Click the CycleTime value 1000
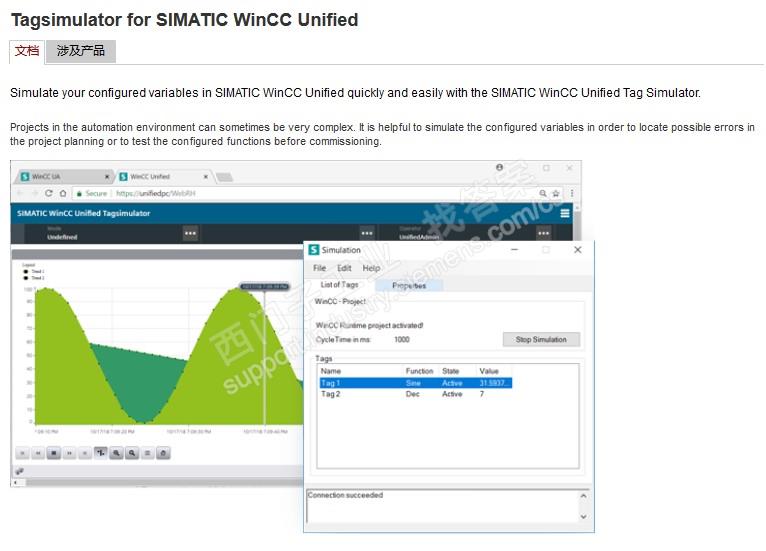766x551 pixels. tap(402, 339)
